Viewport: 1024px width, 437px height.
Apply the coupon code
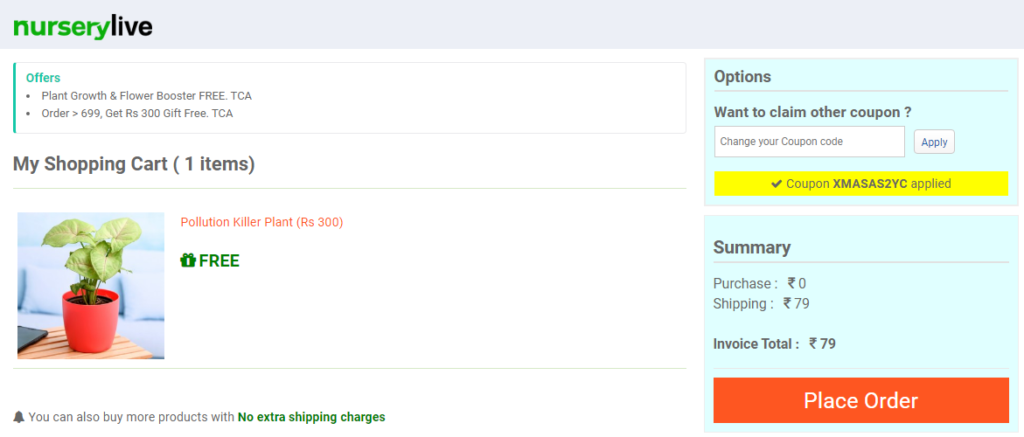tap(934, 142)
